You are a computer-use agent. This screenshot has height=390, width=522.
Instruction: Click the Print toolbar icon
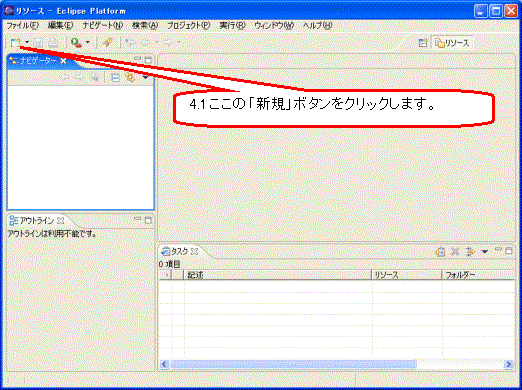pos(53,43)
